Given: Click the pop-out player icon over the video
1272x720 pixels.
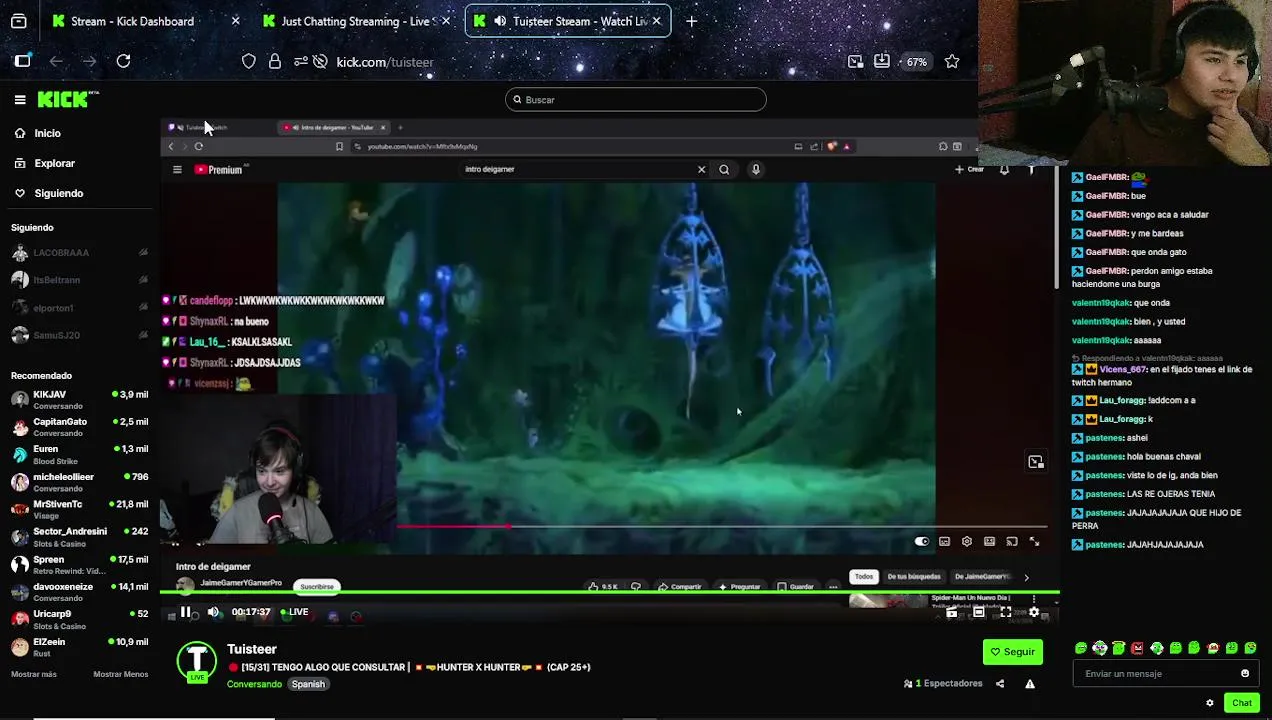Looking at the screenshot, I should point(1036,462).
